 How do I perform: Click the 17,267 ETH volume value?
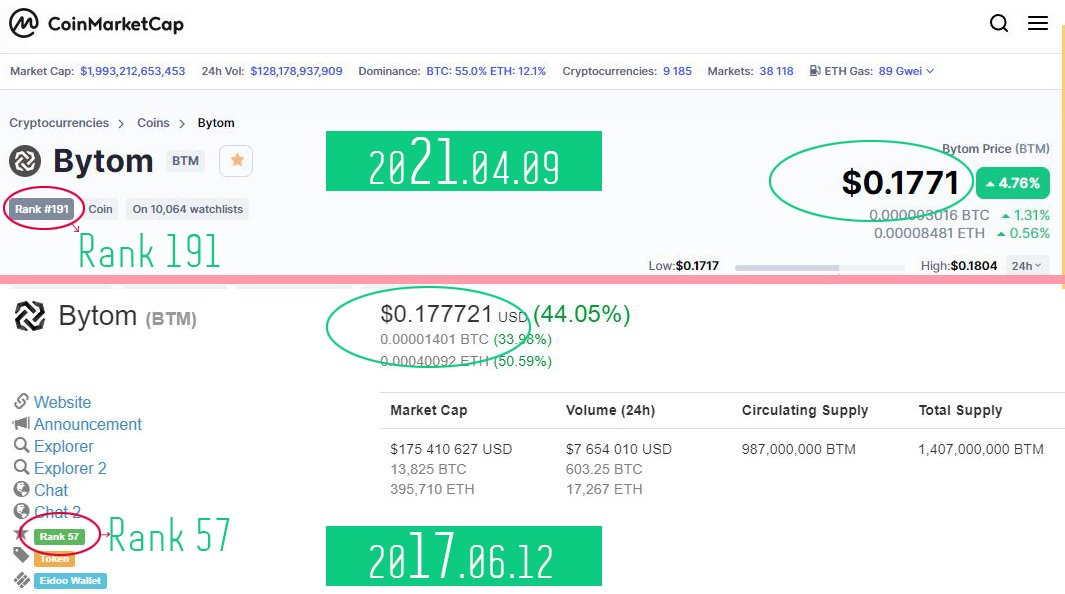click(604, 489)
